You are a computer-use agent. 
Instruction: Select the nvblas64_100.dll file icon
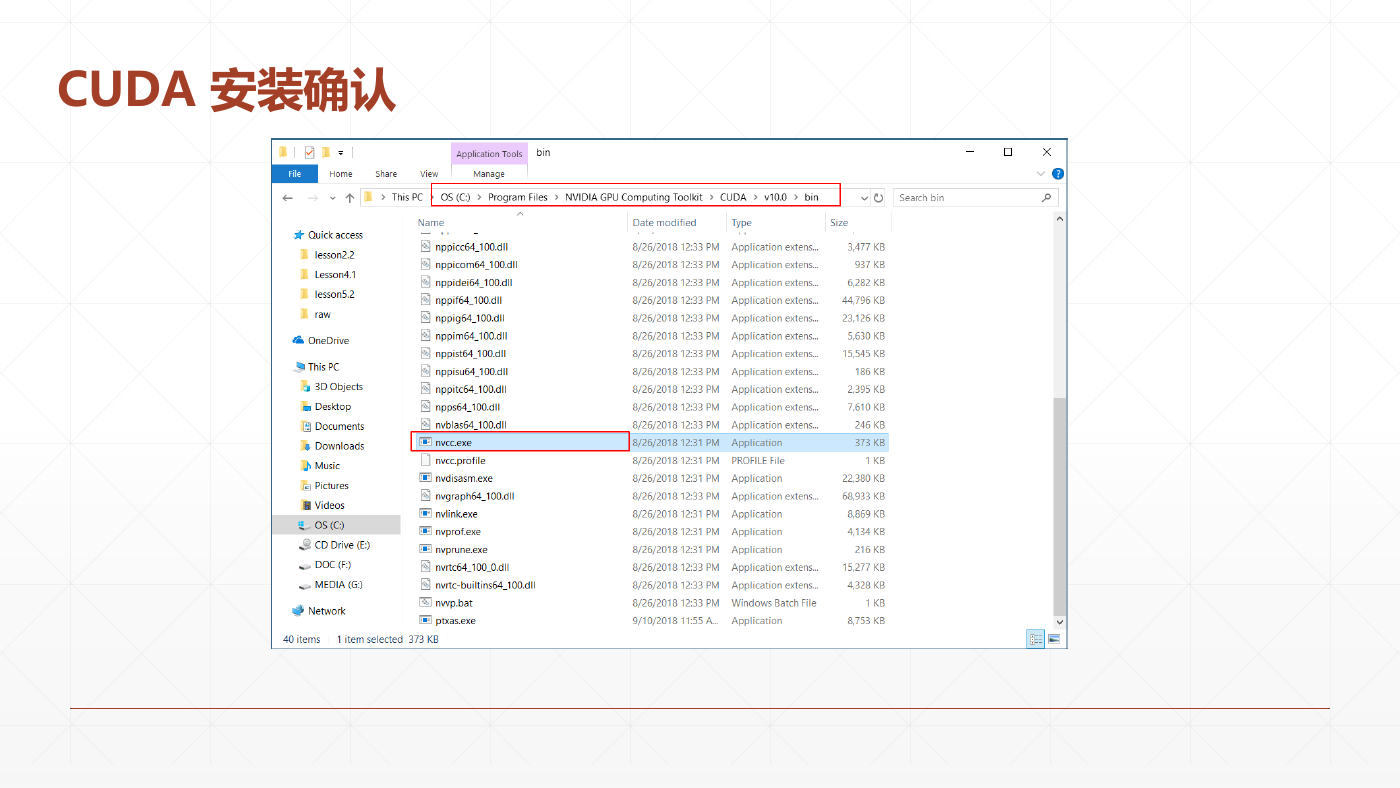426,425
